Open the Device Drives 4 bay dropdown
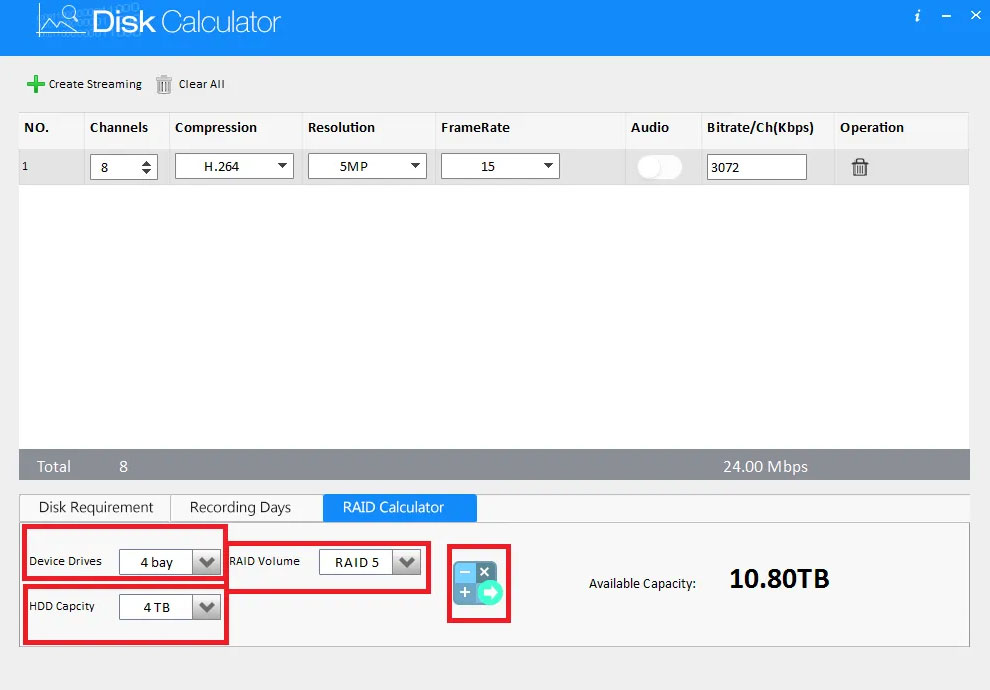The height and width of the screenshot is (690, 990). click(x=170, y=562)
